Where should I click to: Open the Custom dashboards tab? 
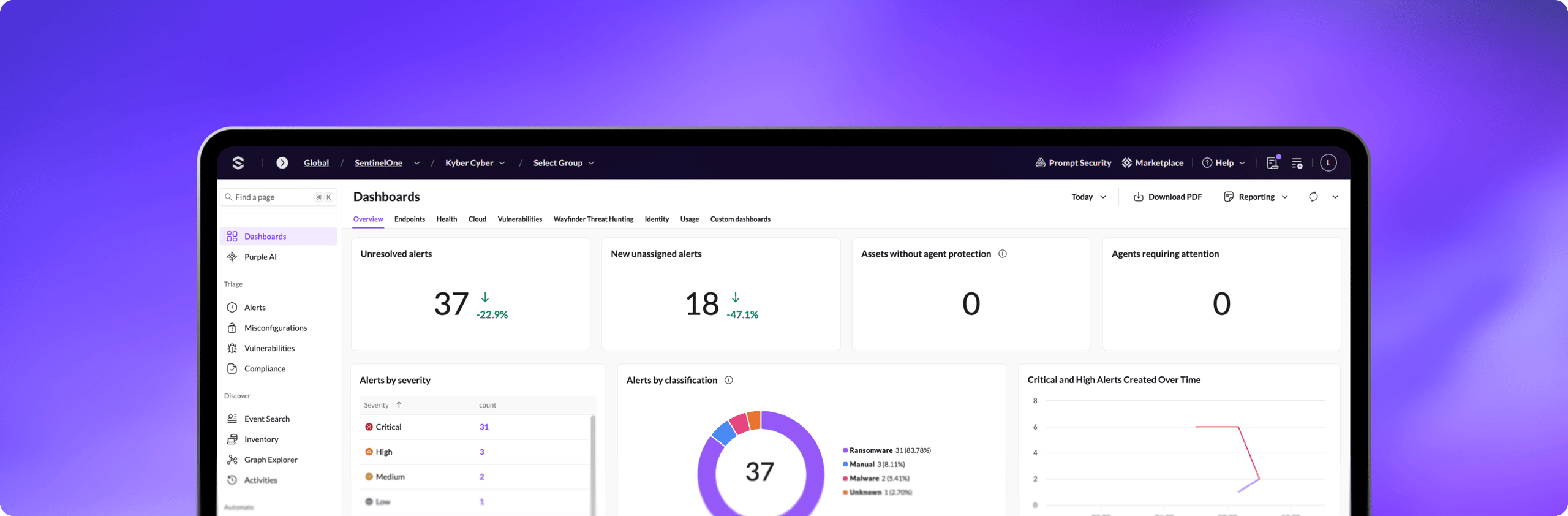click(741, 219)
